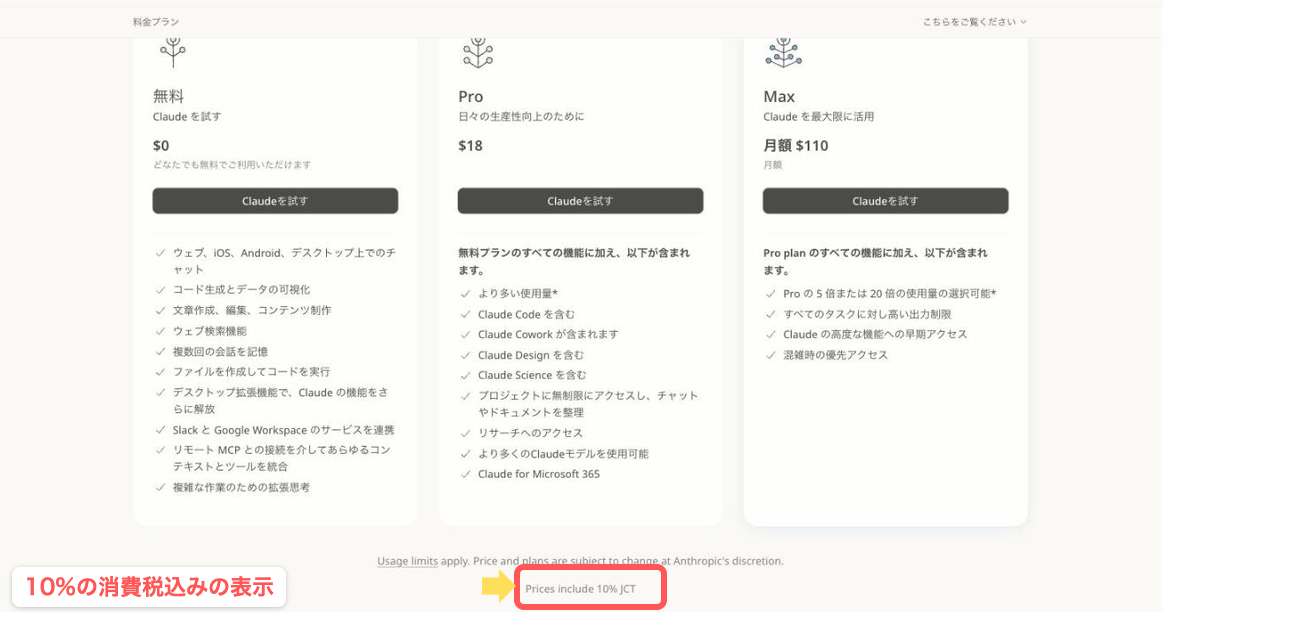Click the Claudeを試す button under 無料 plan
Image resolution: width=1290 pixels, height=626 pixels.
(275, 201)
